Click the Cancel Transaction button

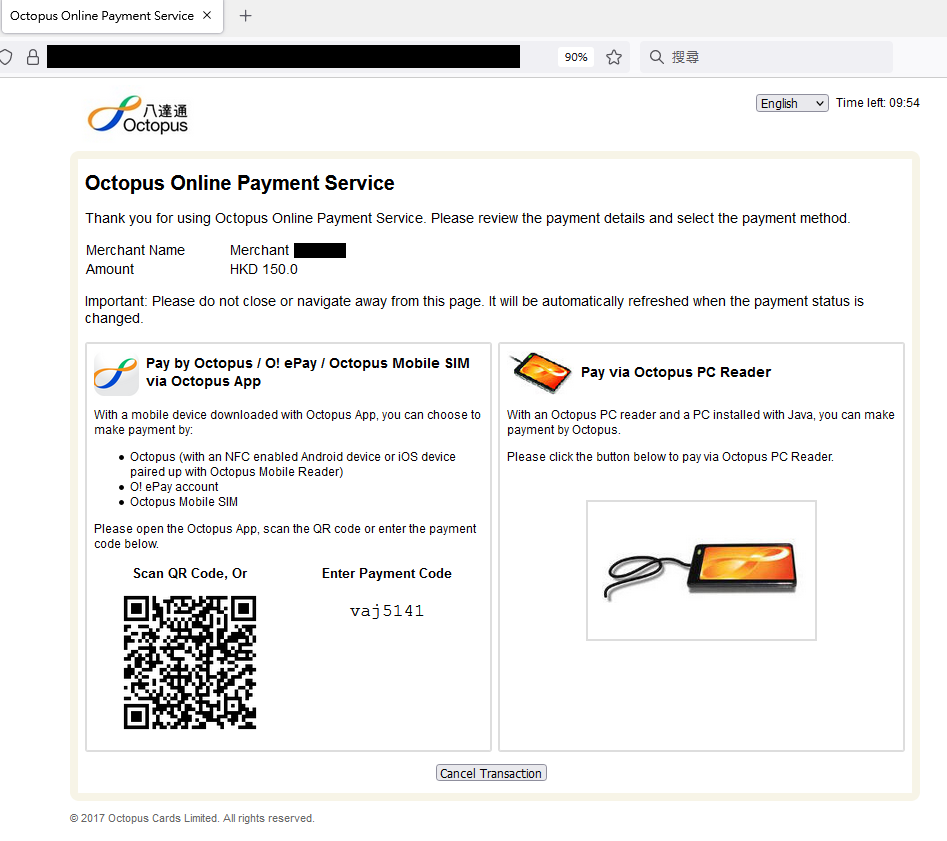coord(491,773)
